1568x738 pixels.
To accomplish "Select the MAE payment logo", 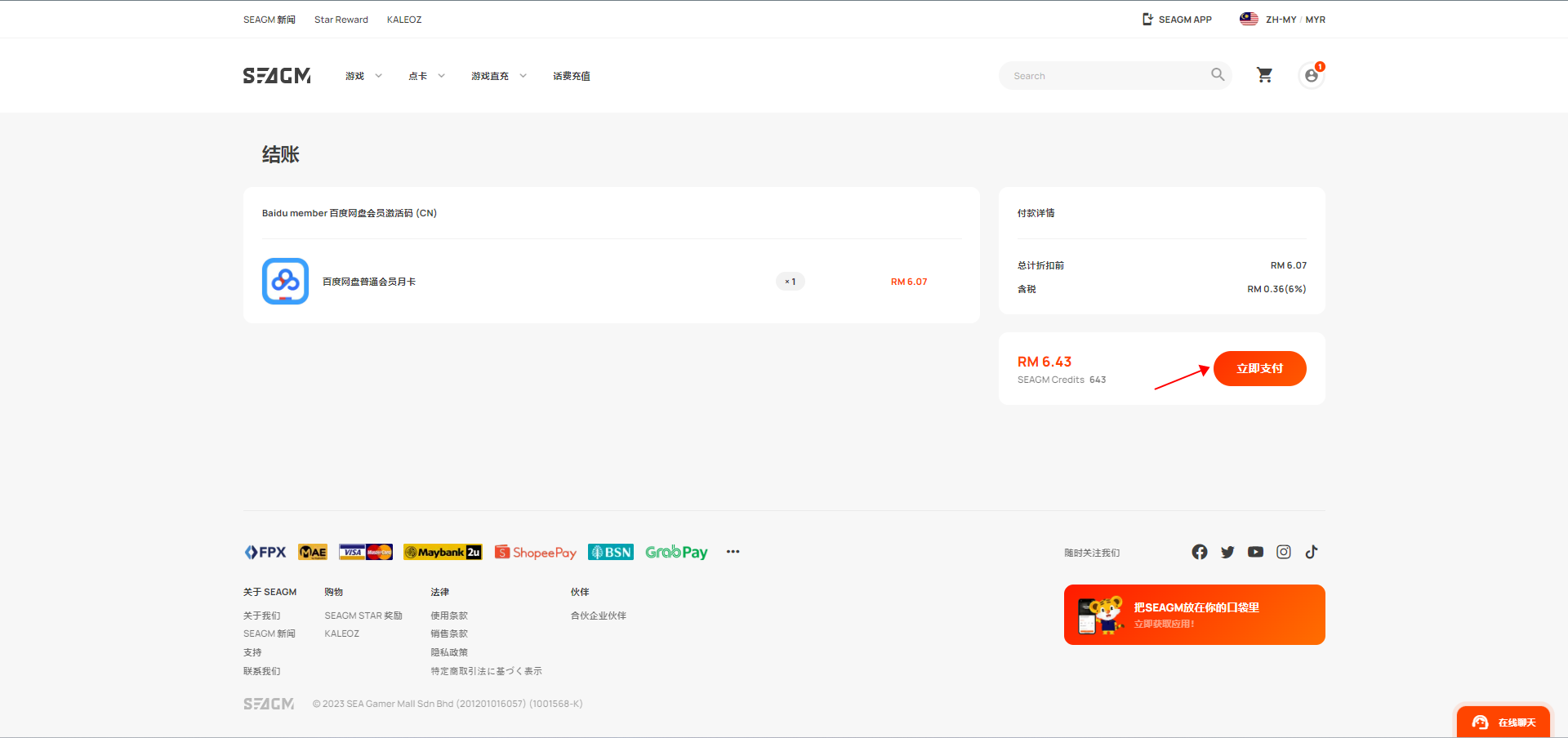I will 313,553.
